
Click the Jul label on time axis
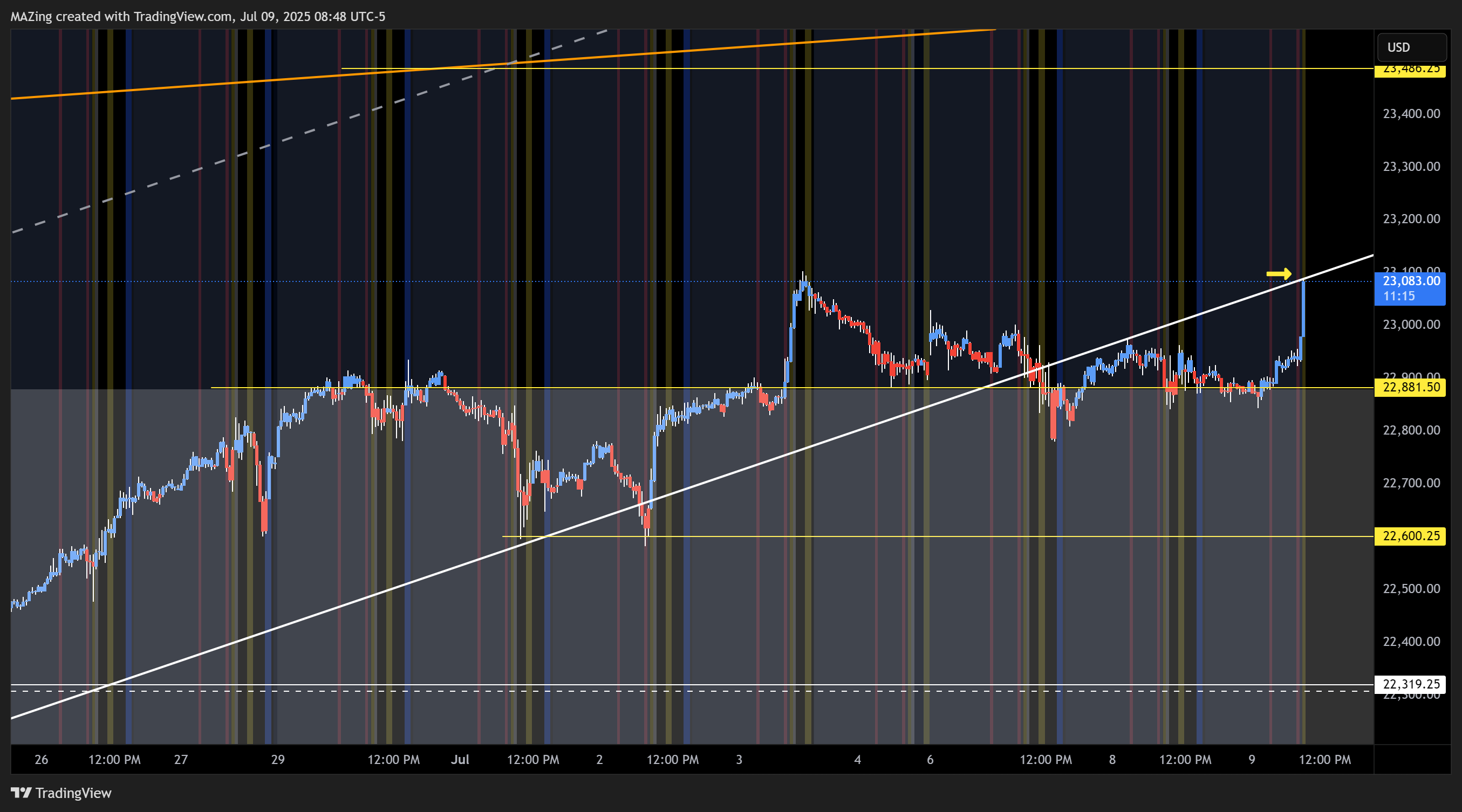point(460,759)
